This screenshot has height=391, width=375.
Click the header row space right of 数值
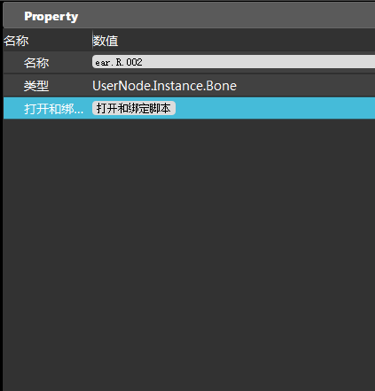(x=247, y=41)
